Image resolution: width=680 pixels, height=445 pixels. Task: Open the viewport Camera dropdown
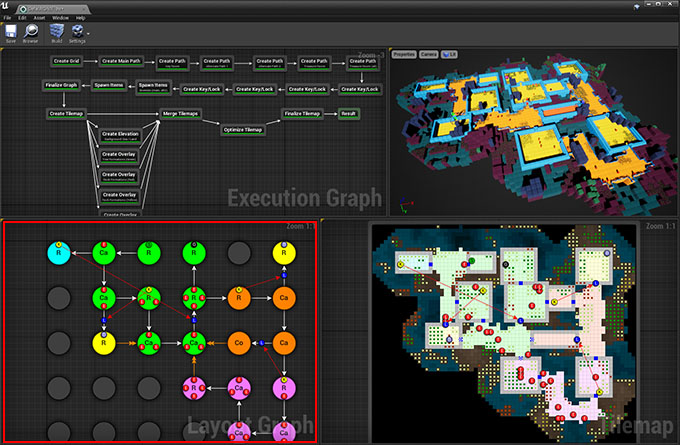tap(428, 55)
